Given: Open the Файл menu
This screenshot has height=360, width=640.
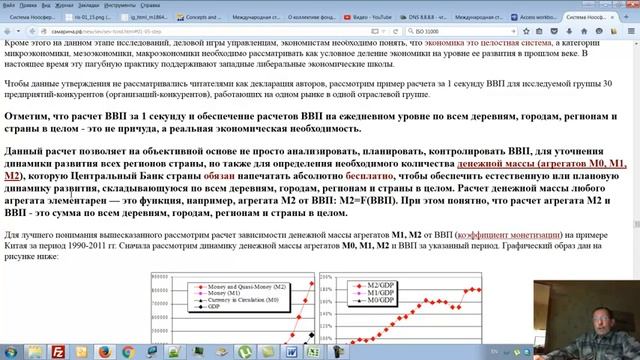Looking at the screenshot, I should pyautogui.click(x=8, y=5).
